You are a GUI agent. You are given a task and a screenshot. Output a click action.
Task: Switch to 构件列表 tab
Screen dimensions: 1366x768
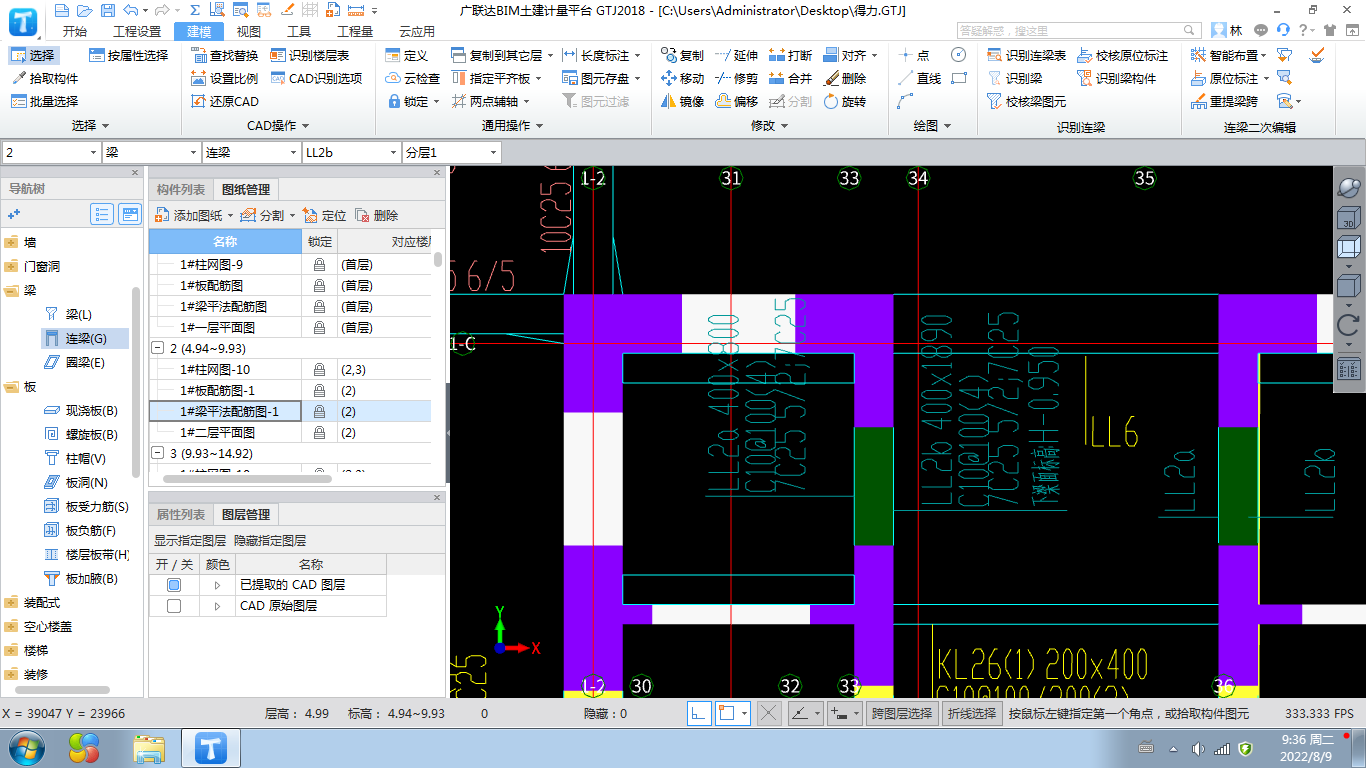click(x=181, y=190)
